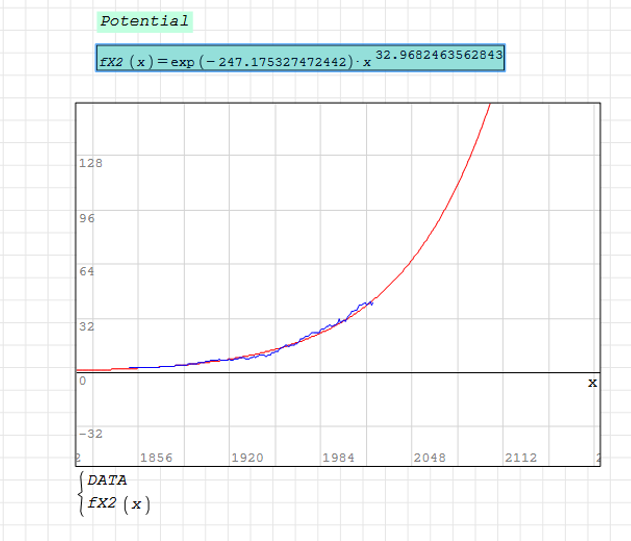Click the exponent 32.9682463562843
This screenshot has height=541, width=631.
(x=439, y=53)
